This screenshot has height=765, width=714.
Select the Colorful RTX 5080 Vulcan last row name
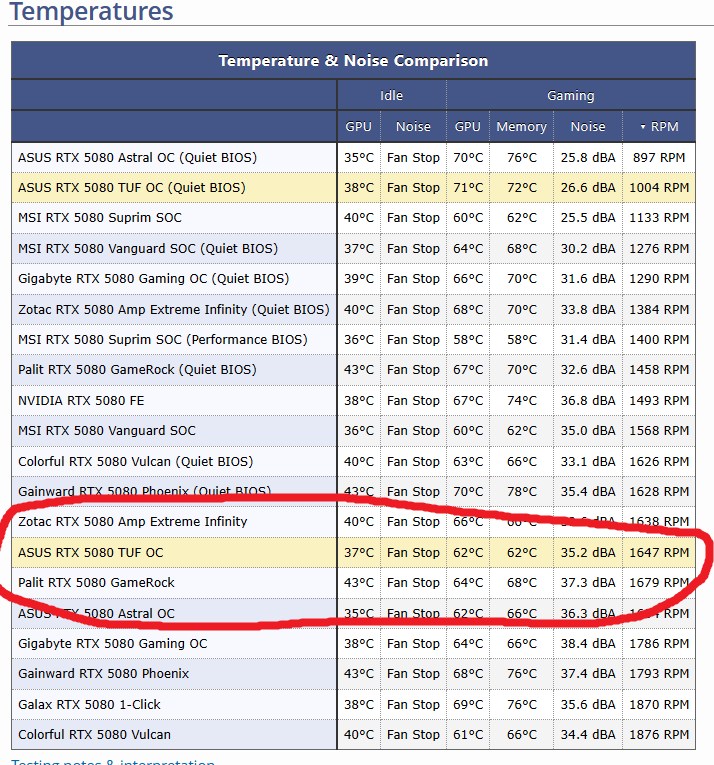94,735
